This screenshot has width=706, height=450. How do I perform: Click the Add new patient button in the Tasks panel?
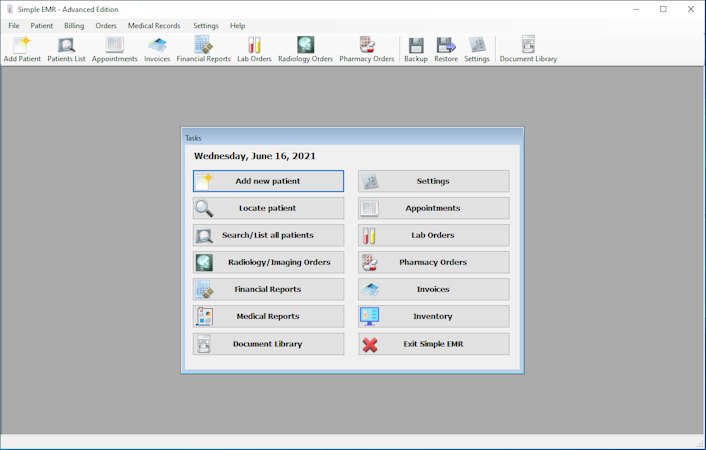pyautogui.click(x=268, y=181)
